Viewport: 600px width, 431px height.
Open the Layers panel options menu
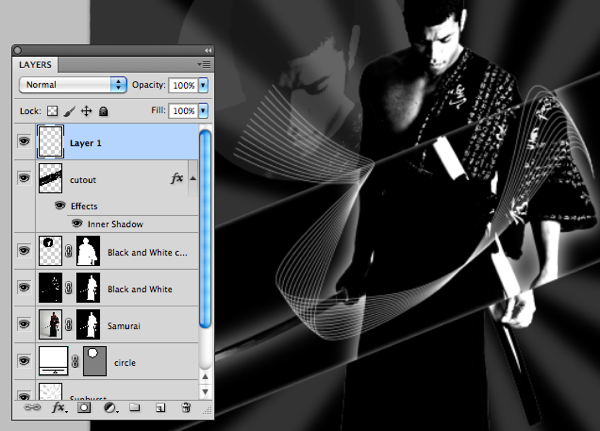tap(204, 64)
